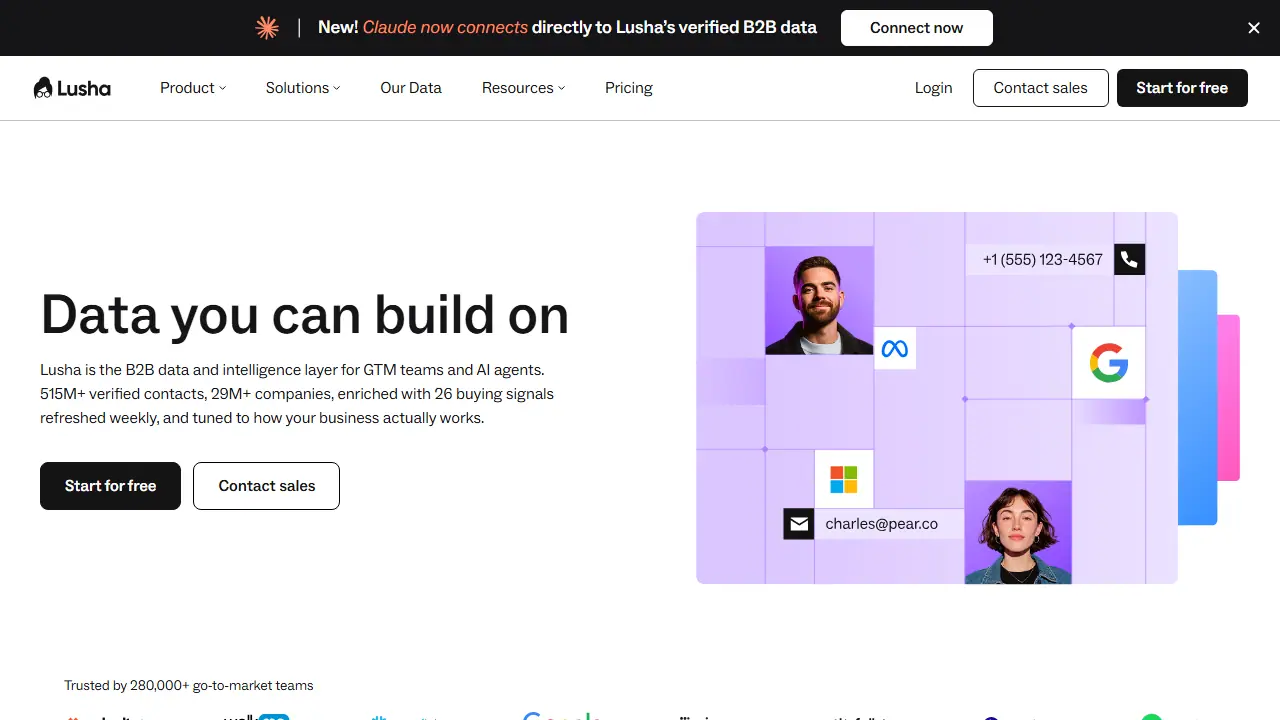Click the Login link
Image resolution: width=1280 pixels, height=720 pixels.
point(933,88)
